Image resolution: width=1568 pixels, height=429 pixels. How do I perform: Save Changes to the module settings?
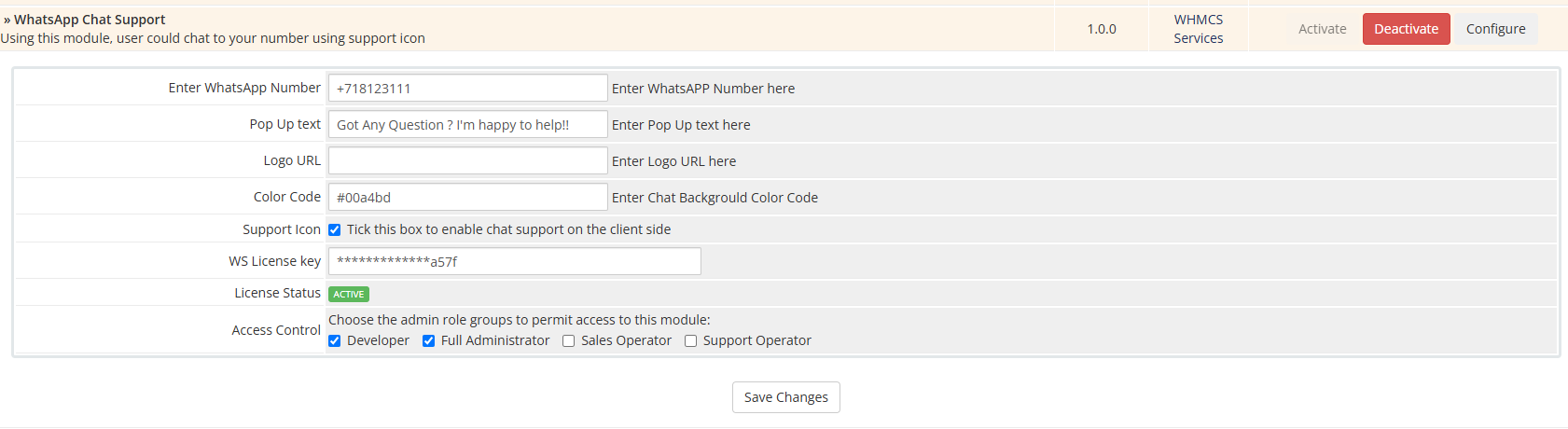pos(785,397)
